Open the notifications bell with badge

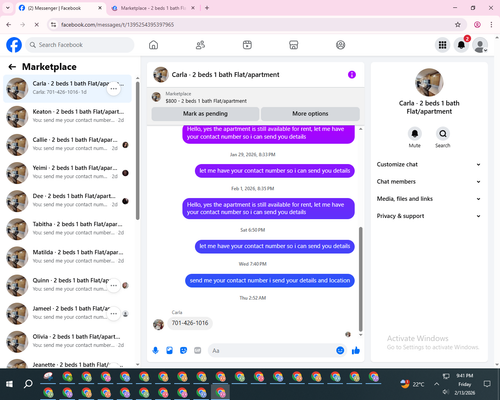pyautogui.click(x=461, y=45)
